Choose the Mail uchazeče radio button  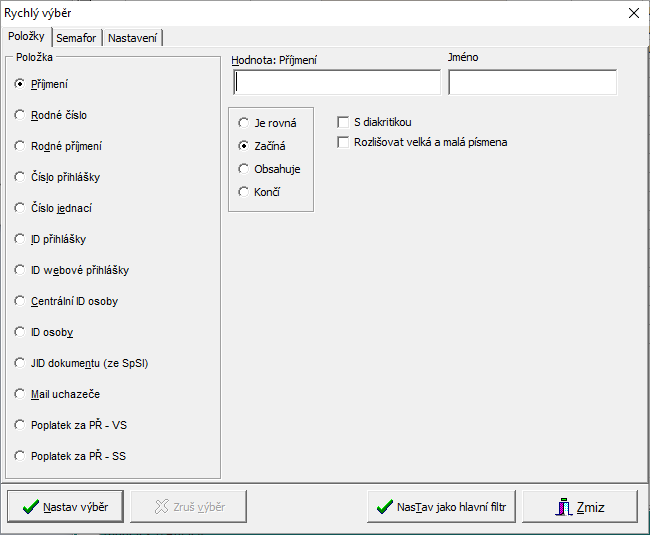[20, 394]
